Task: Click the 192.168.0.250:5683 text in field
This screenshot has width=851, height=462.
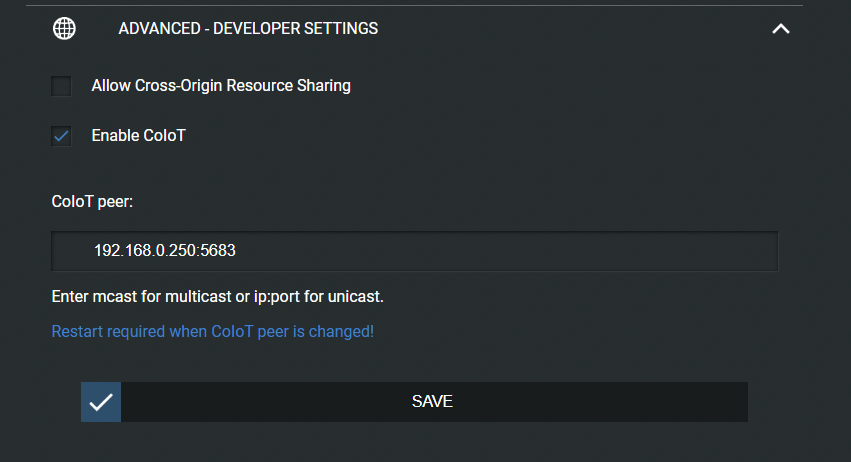Action: [x=164, y=250]
